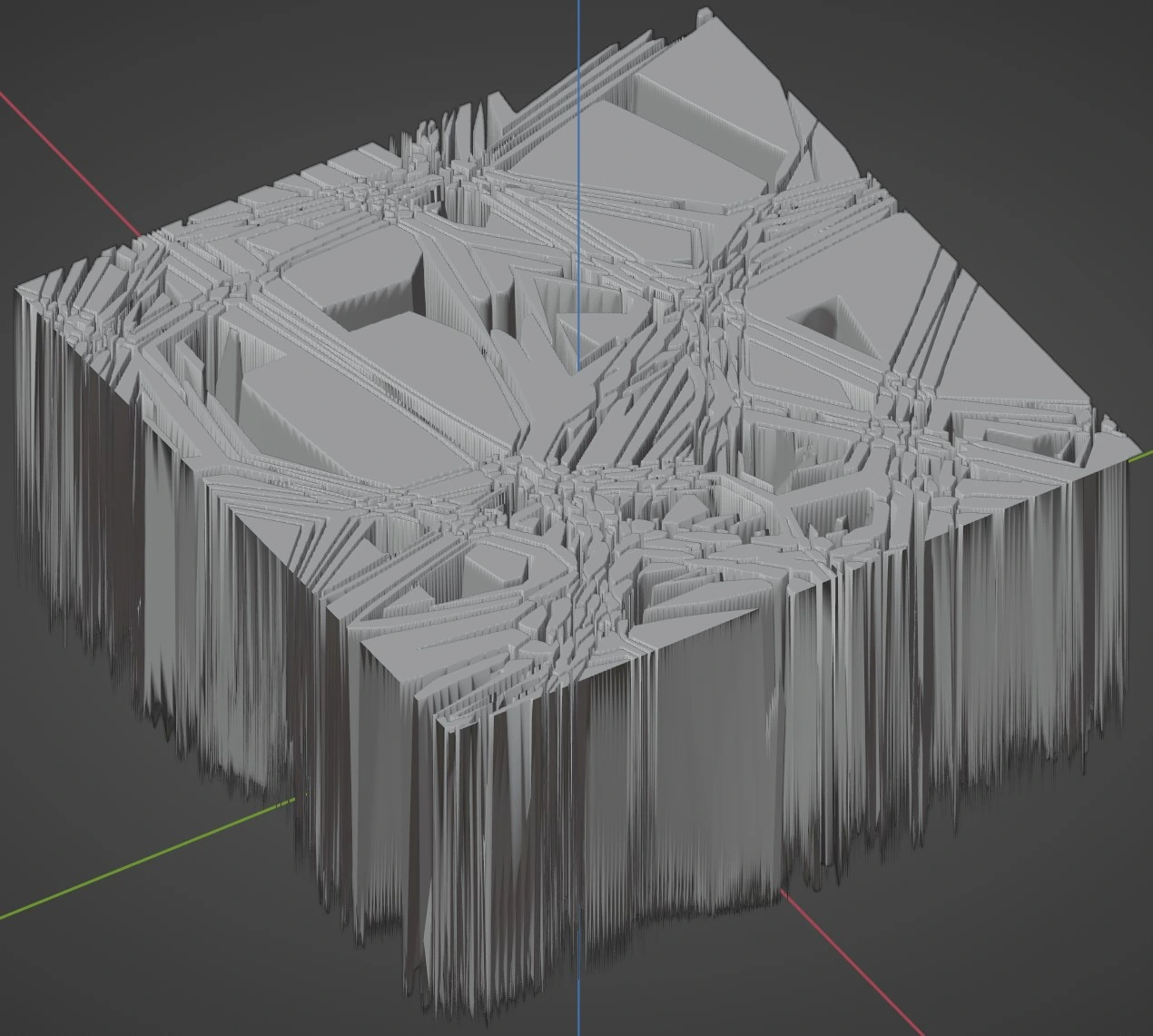Click empty viewport background in the top-left corner
The height and width of the screenshot is (1036, 1153).
[54, 36]
